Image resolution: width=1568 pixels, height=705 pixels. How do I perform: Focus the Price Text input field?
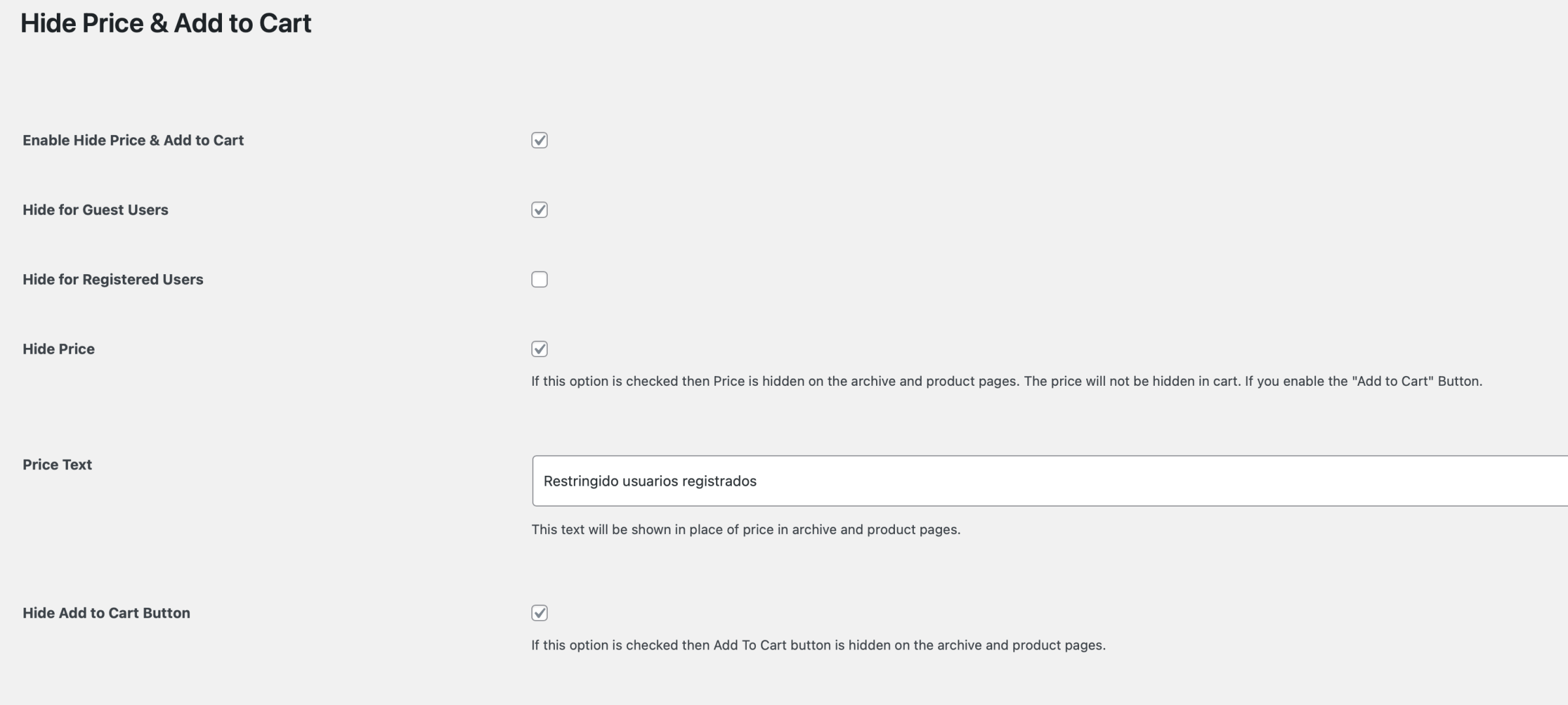tap(1050, 480)
